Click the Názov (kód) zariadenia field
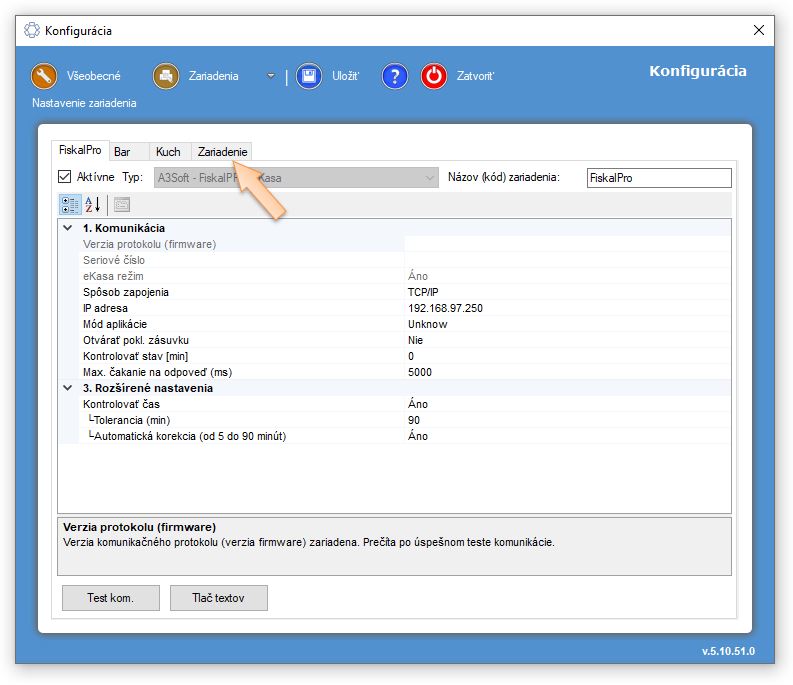Viewport: 793px width, 685px height. pos(658,178)
